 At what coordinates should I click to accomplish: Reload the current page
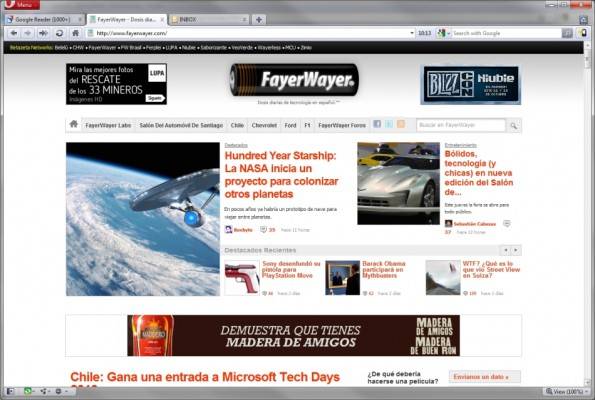coord(60,33)
